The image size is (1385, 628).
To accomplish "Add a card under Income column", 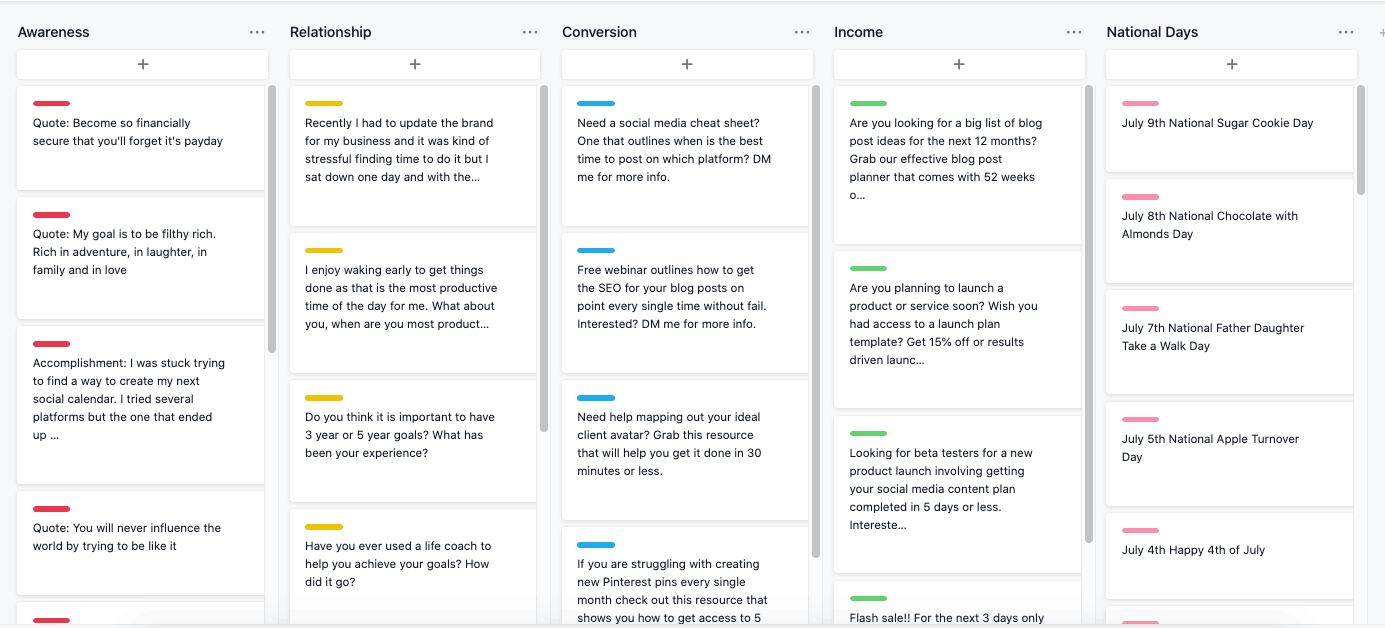I will (x=959, y=64).
